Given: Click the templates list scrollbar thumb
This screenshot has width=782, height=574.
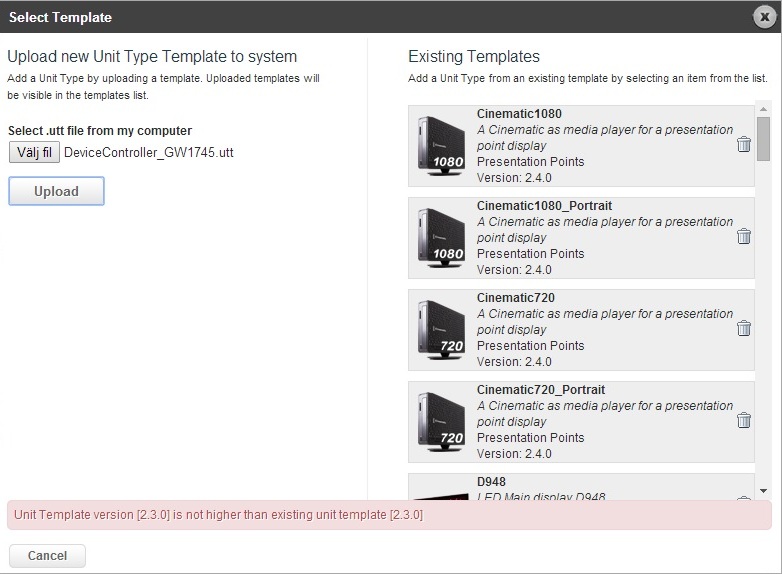Looking at the screenshot, I should click(x=763, y=138).
